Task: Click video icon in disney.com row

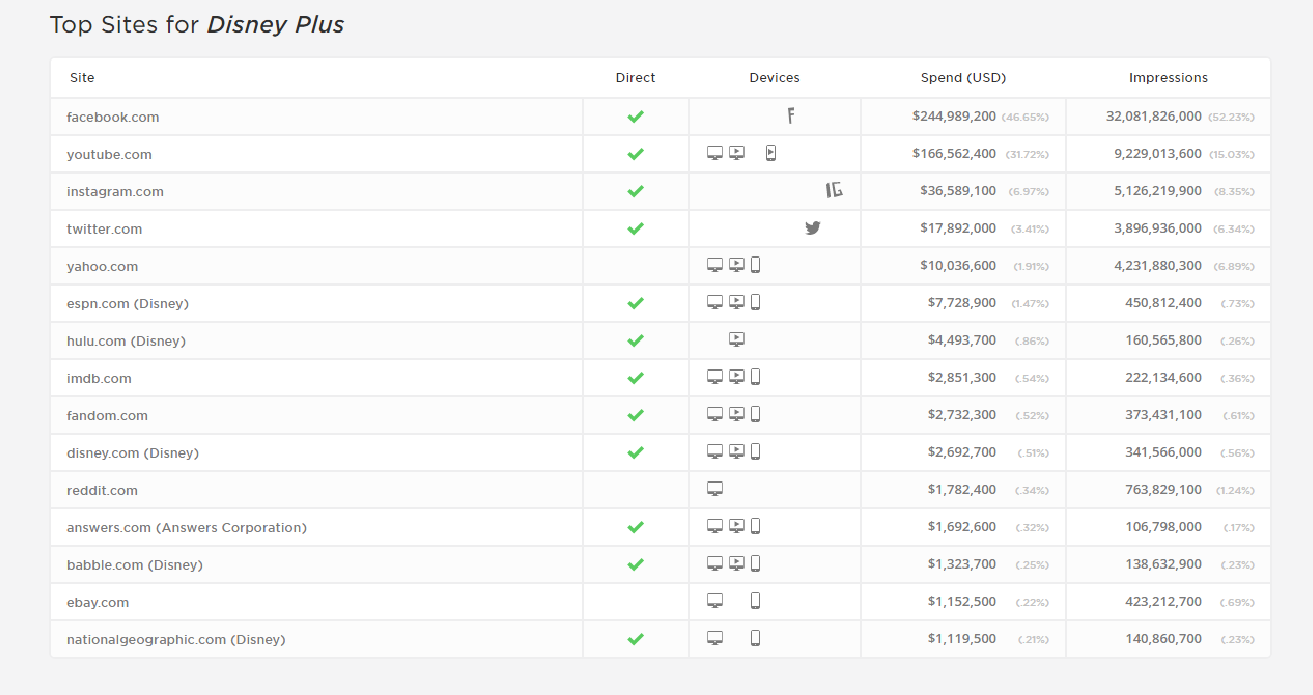Action: pos(737,452)
